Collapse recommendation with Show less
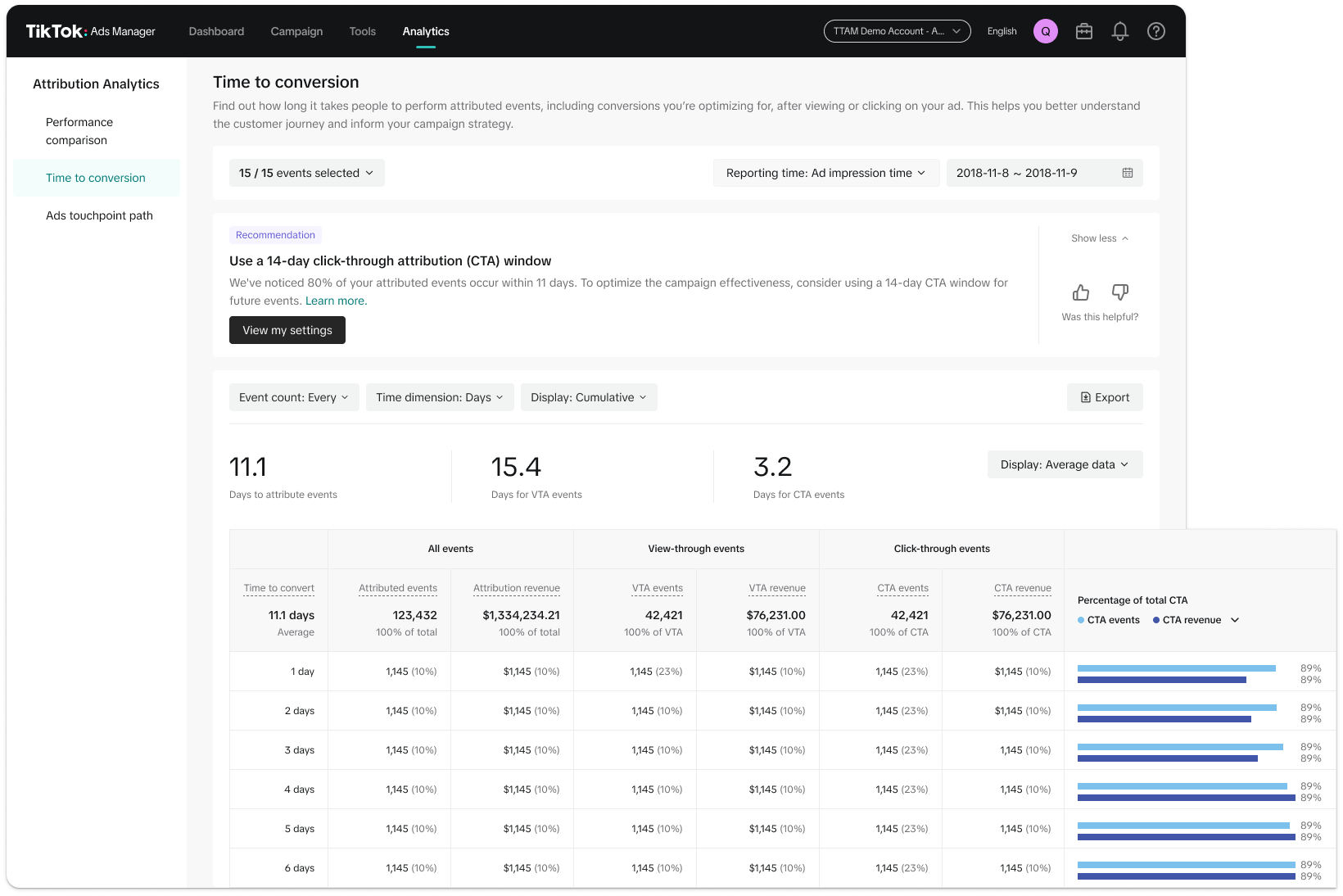1343x896 pixels. 1099,238
